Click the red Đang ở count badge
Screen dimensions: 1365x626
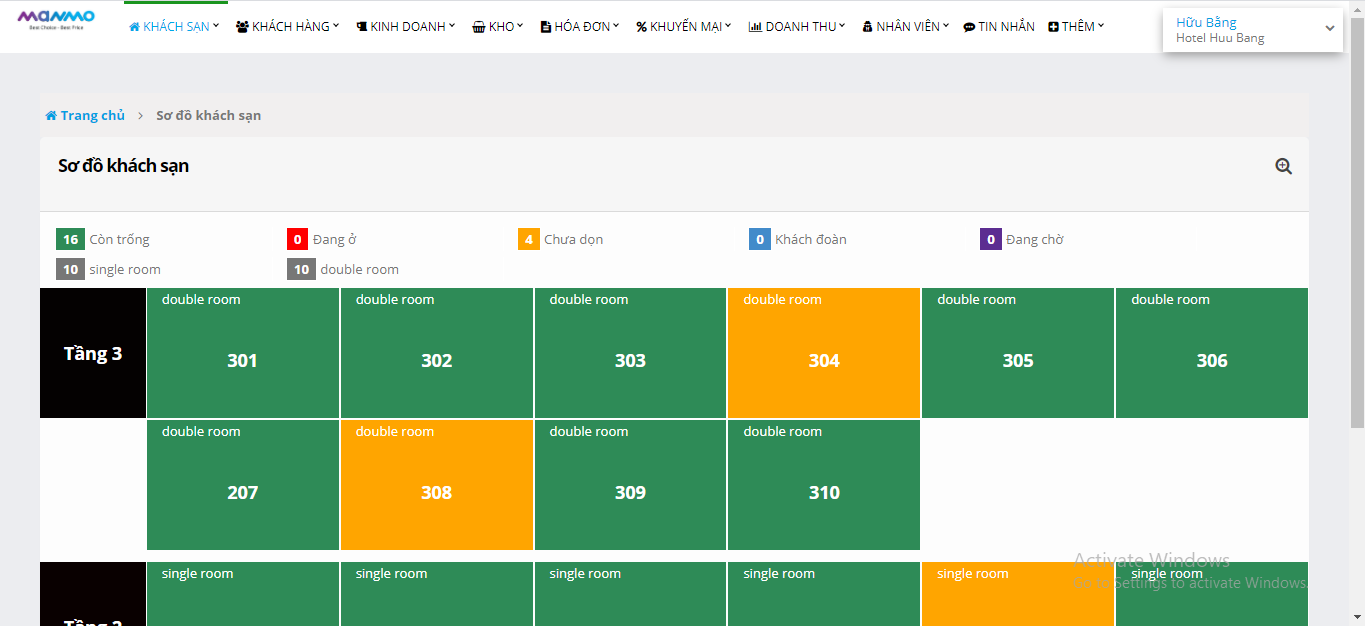tap(298, 240)
